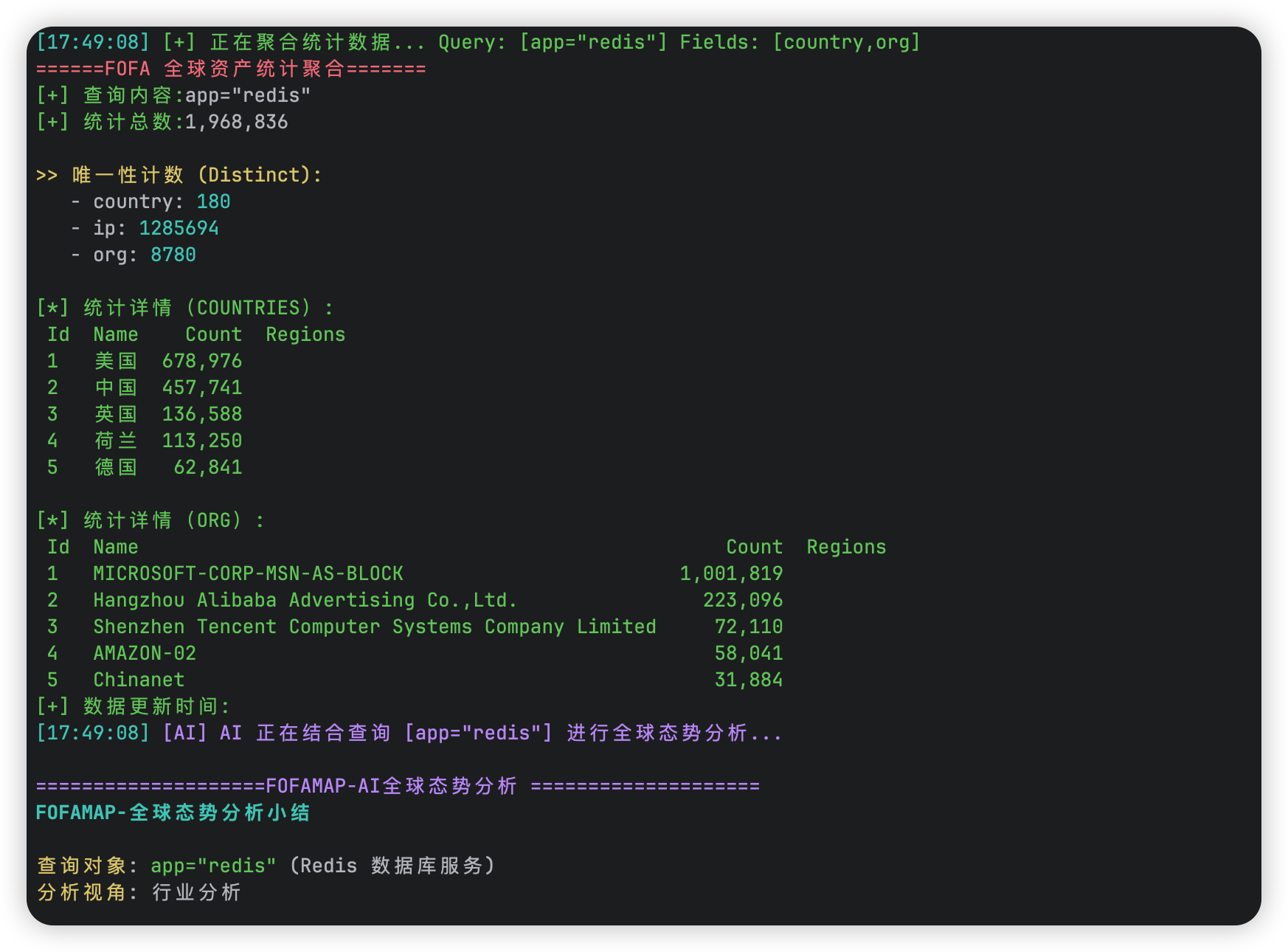Click the AMAZON-02 org name
Image resolution: width=1288 pixels, height=952 pixels.
tap(145, 653)
